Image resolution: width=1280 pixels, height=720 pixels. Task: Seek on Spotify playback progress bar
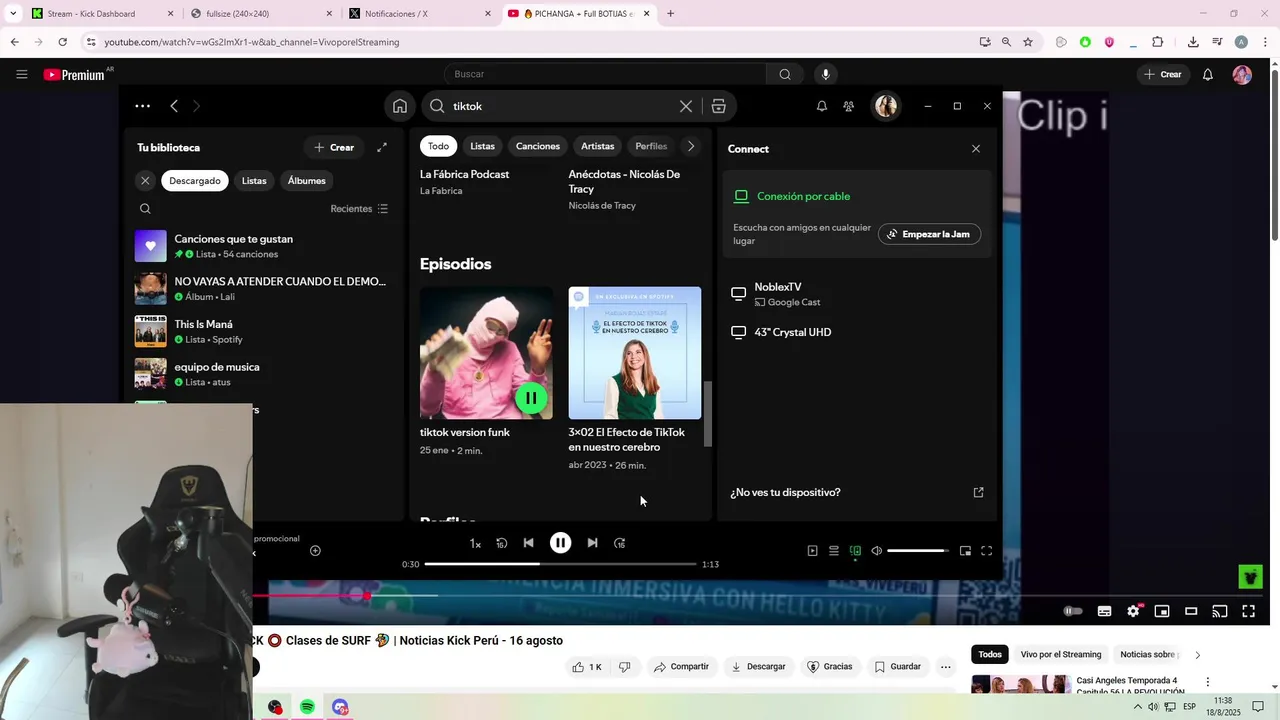click(561, 564)
